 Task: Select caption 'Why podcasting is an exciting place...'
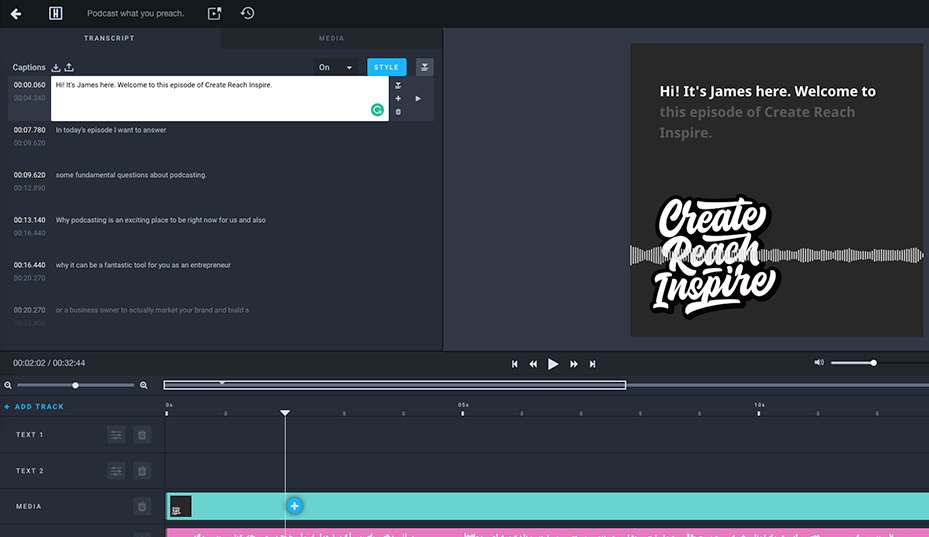161,220
